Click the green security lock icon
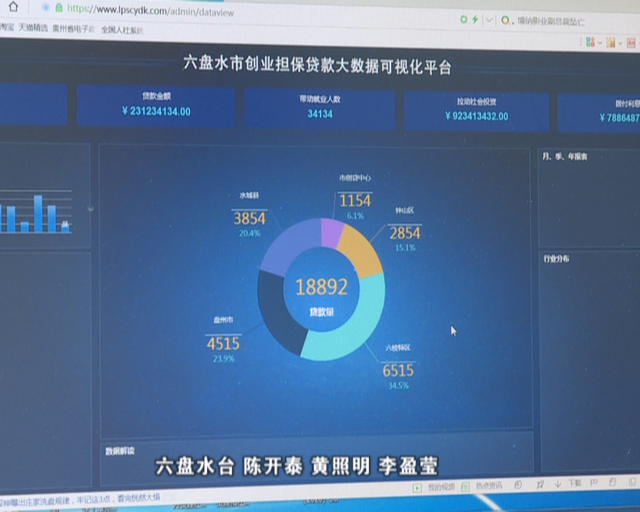The height and width of the screenshot is (512, 640). pyautogui.click(x=59, y=8)
